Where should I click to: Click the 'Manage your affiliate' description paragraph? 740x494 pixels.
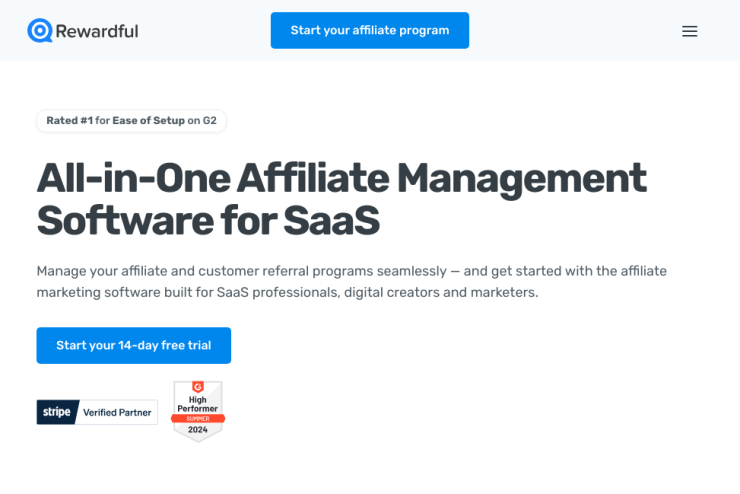coord(352,282)
